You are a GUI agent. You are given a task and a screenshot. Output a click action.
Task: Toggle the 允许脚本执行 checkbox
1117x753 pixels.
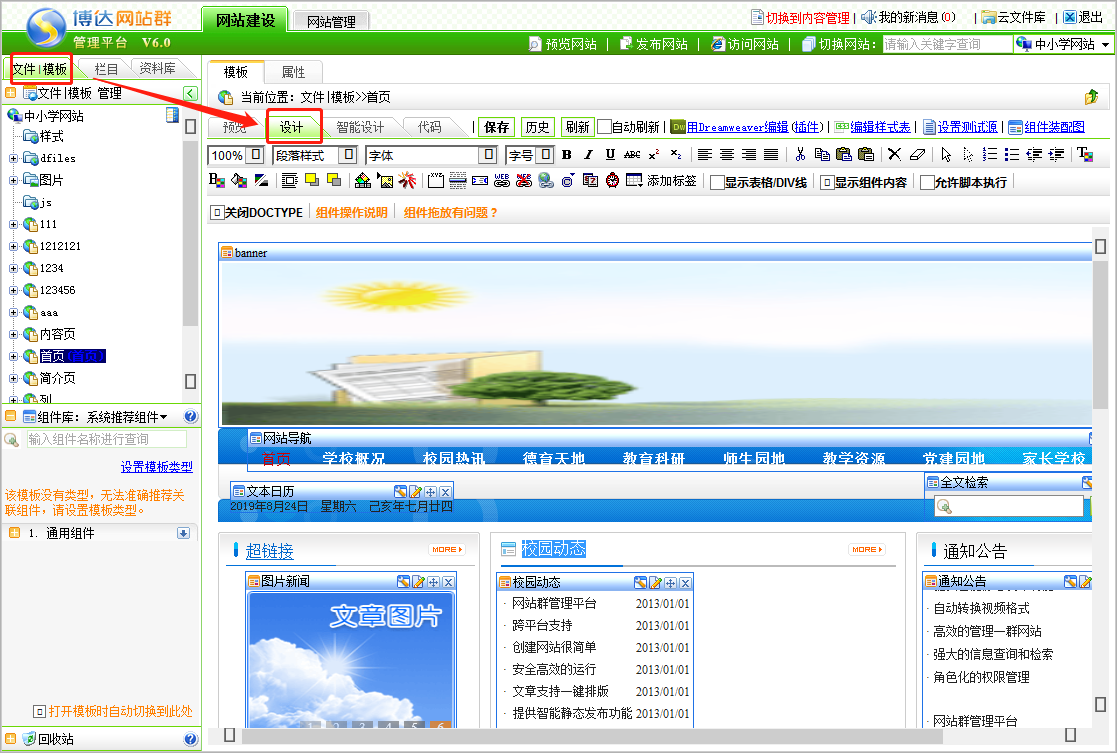pyautogui.click(x=927, y=182)
